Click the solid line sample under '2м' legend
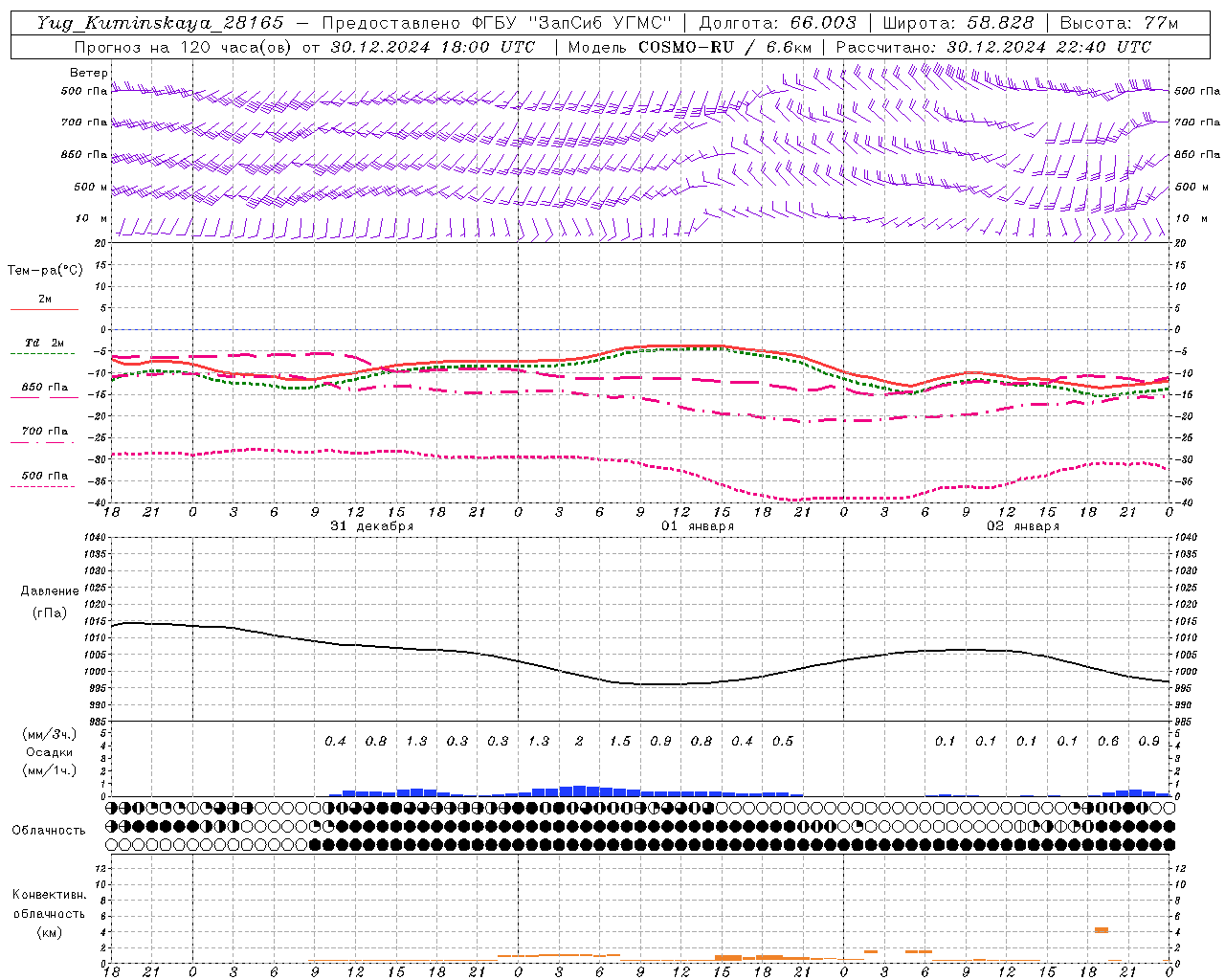 pyautogui.click(x=44, y=310)
